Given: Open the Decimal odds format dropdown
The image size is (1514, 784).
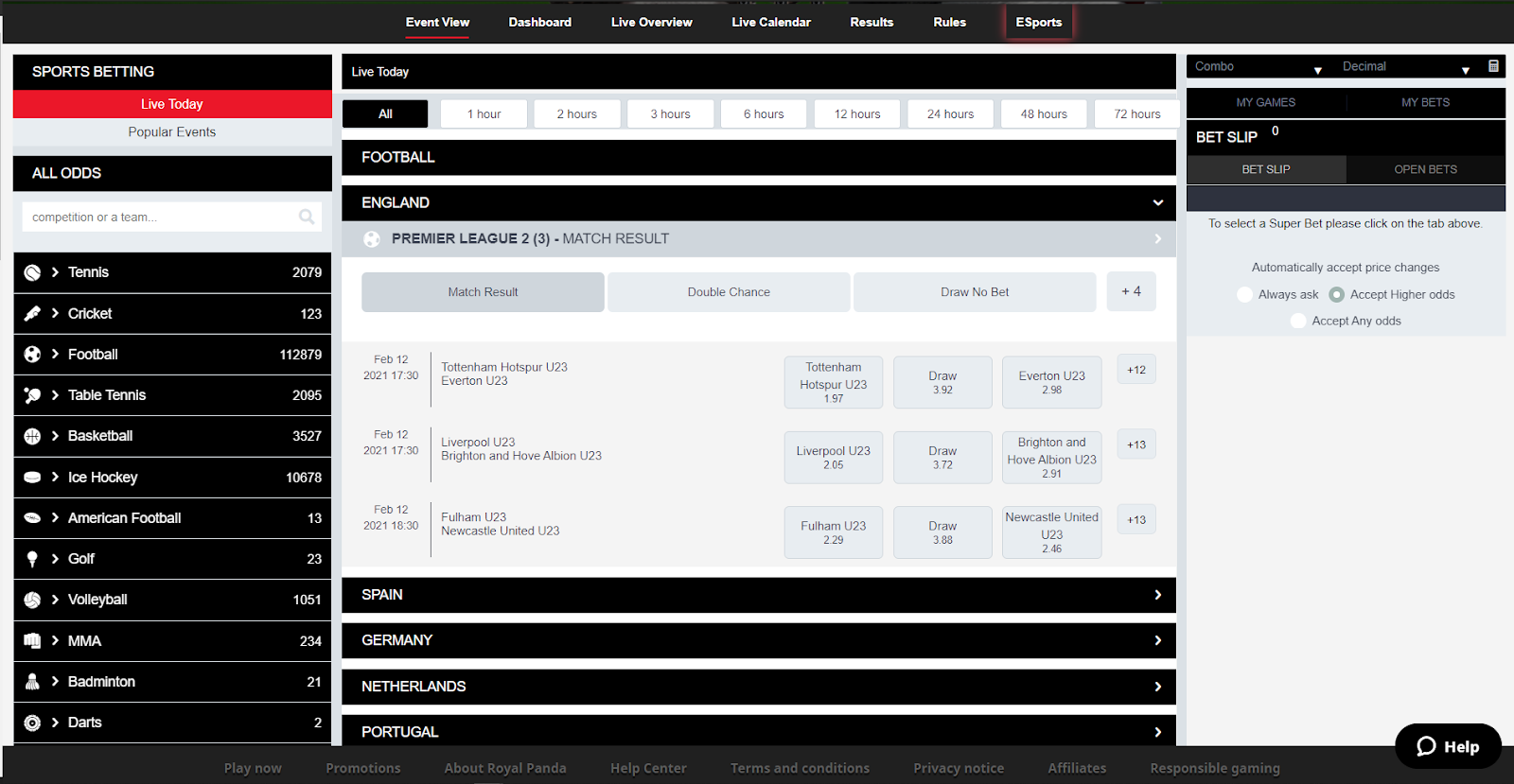Looking at the screenshot, I should click(x=1405, y=67).
